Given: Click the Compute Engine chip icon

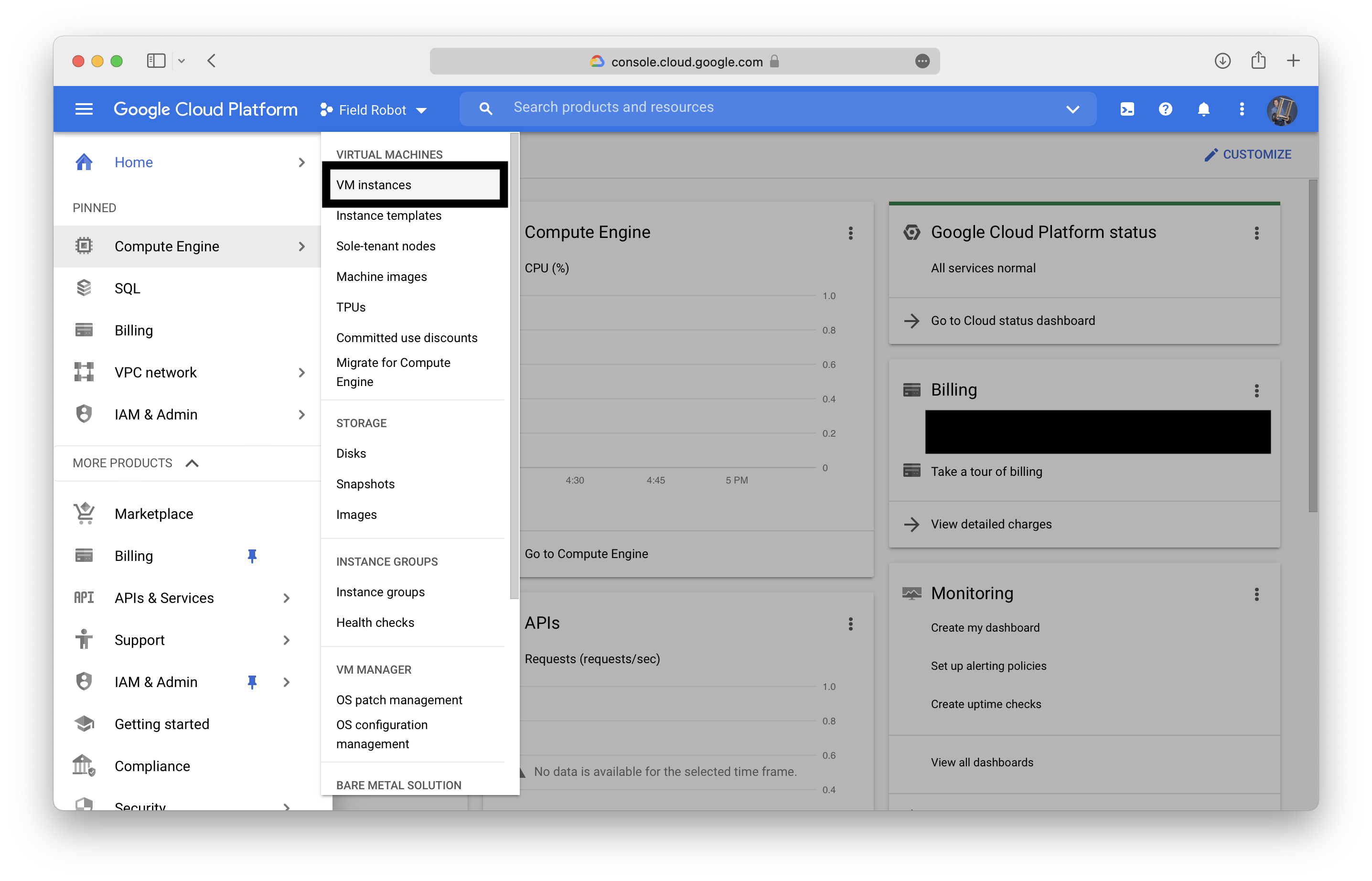Looking at the screenshot, I should (x=84, y=246).
